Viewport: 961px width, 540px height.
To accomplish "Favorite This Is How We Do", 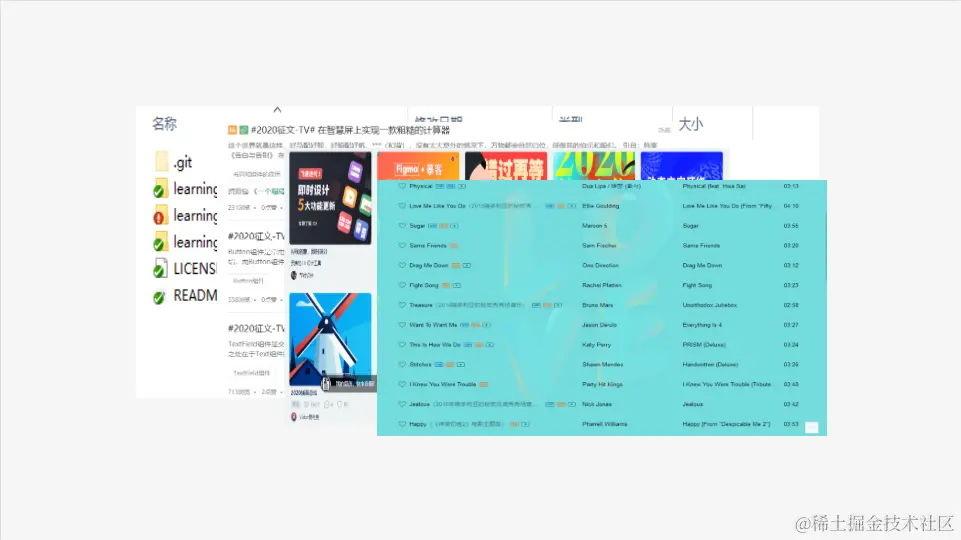I will click(402, 344).
